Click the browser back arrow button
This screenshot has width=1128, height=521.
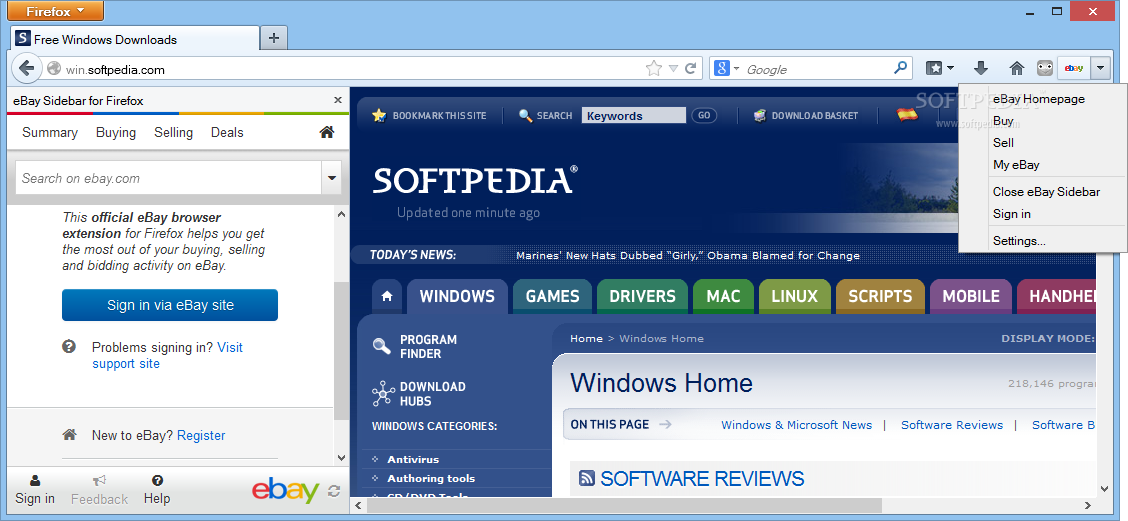pos(26,69)
